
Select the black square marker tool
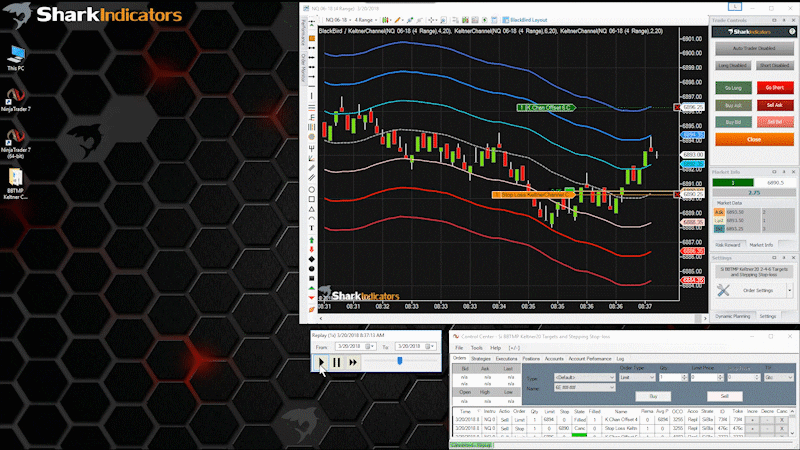tap(311, 279)
